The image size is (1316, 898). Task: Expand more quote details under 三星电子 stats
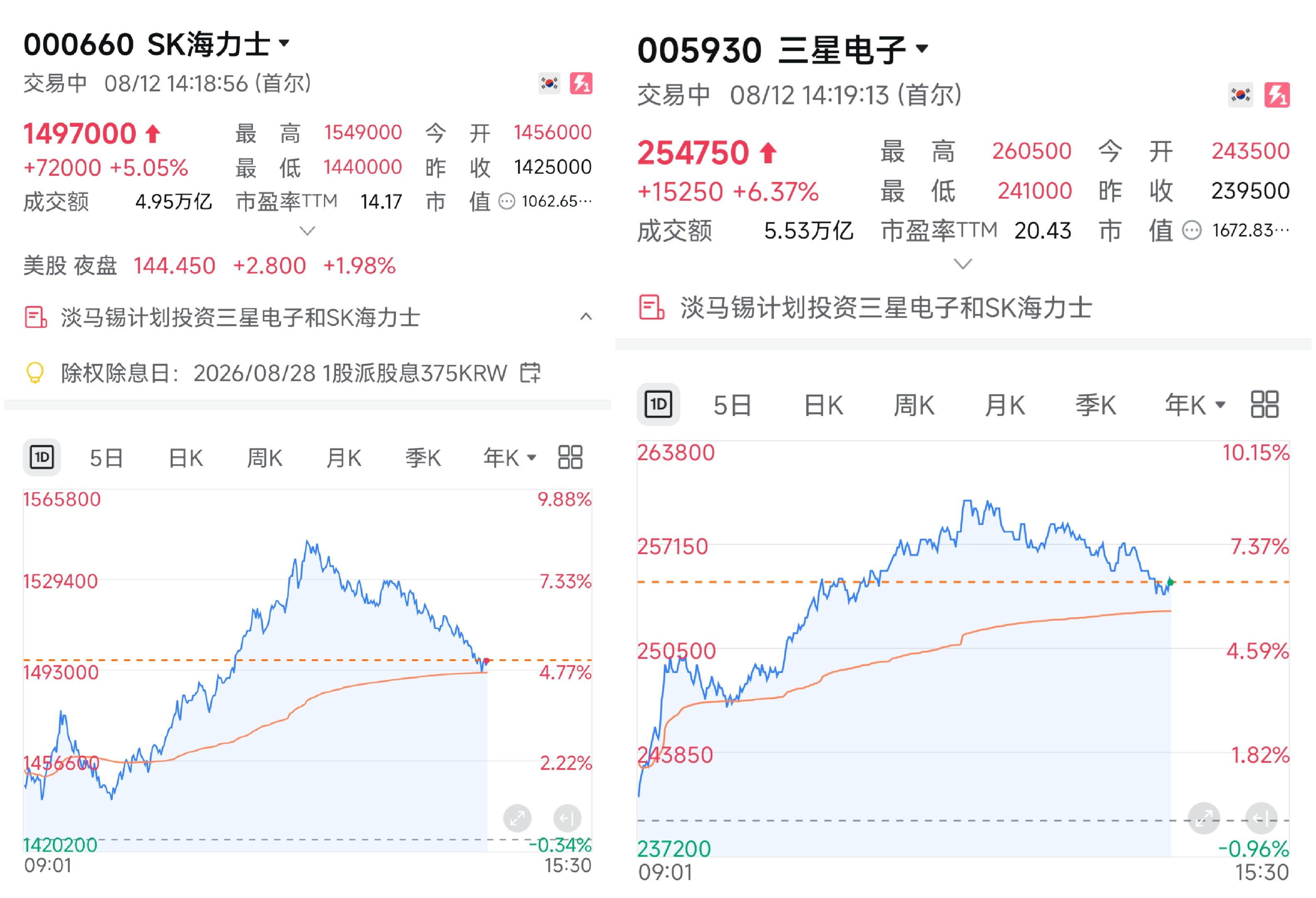coord(963,264)
